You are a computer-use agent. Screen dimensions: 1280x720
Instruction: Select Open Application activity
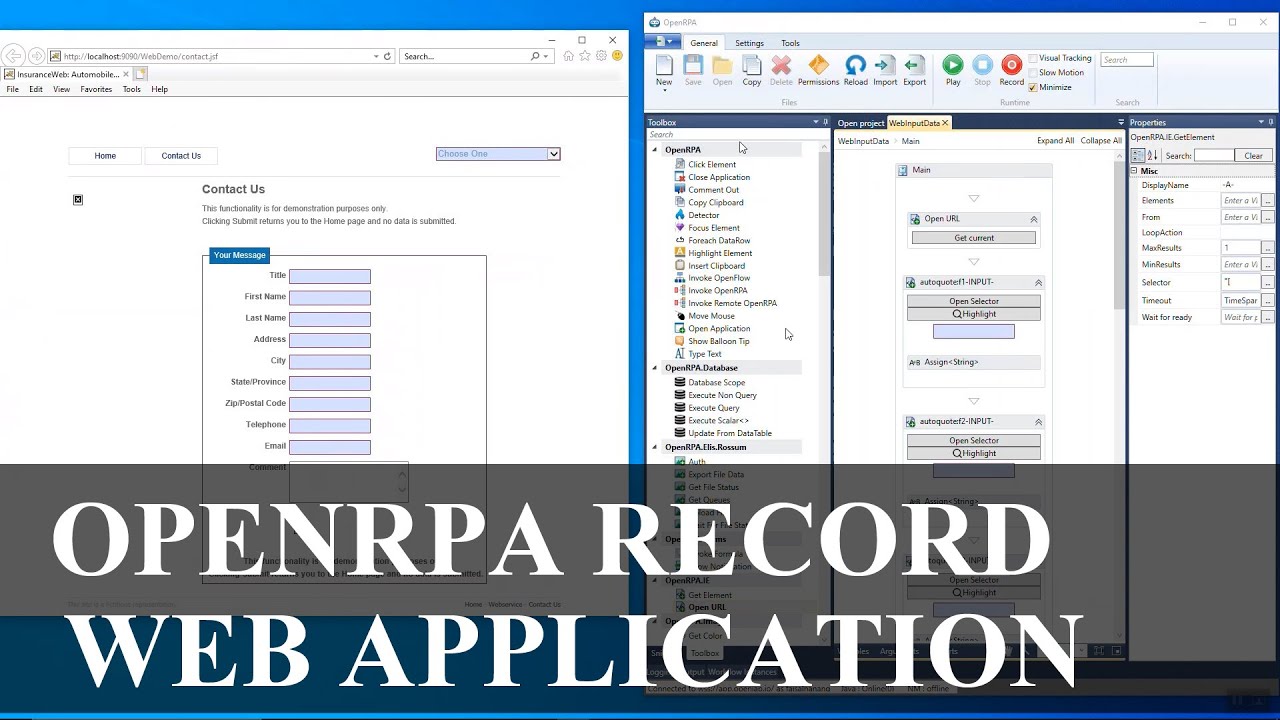[718, 328]
